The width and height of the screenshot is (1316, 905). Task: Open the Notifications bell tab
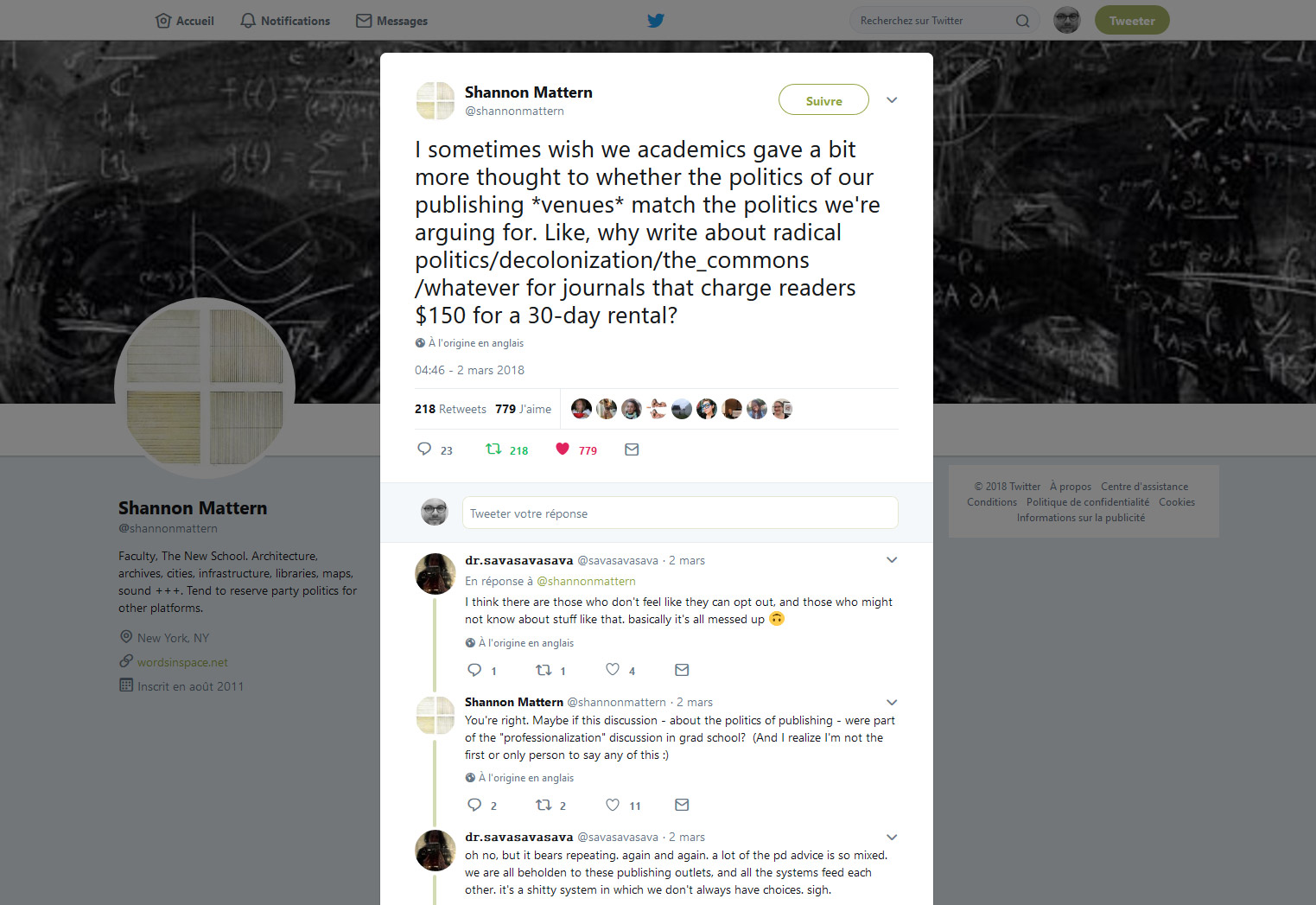pyautogui.click(x=285, y=21)
